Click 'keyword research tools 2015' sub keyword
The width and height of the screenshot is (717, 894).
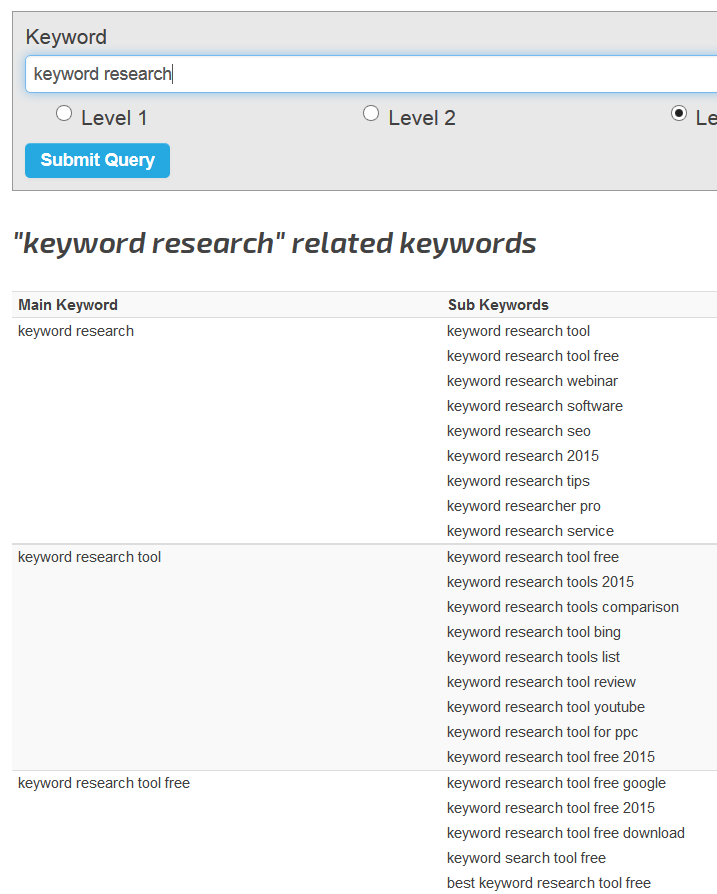tap(540, 582)
